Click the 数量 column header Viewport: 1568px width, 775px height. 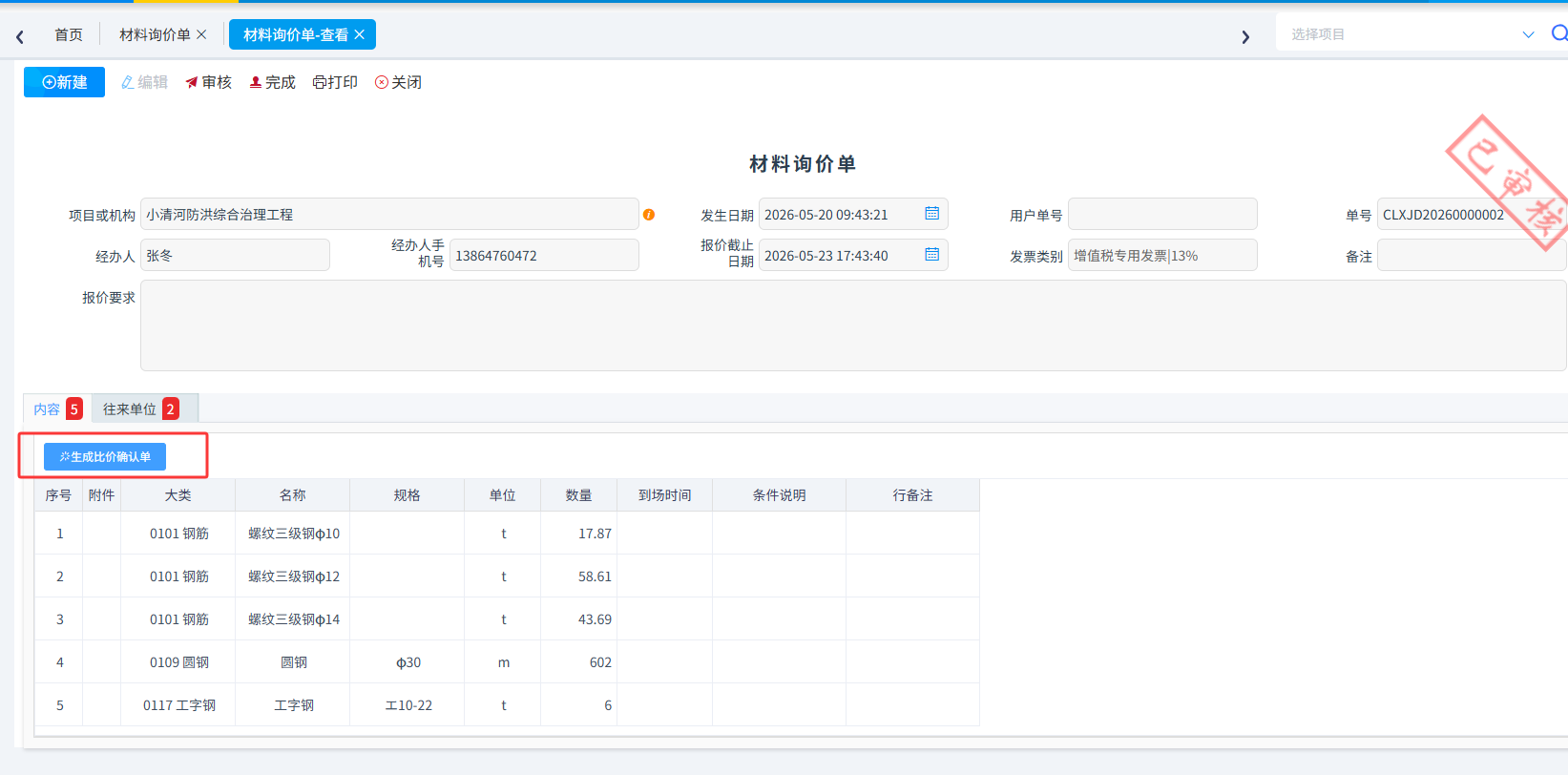coord(579,495)
